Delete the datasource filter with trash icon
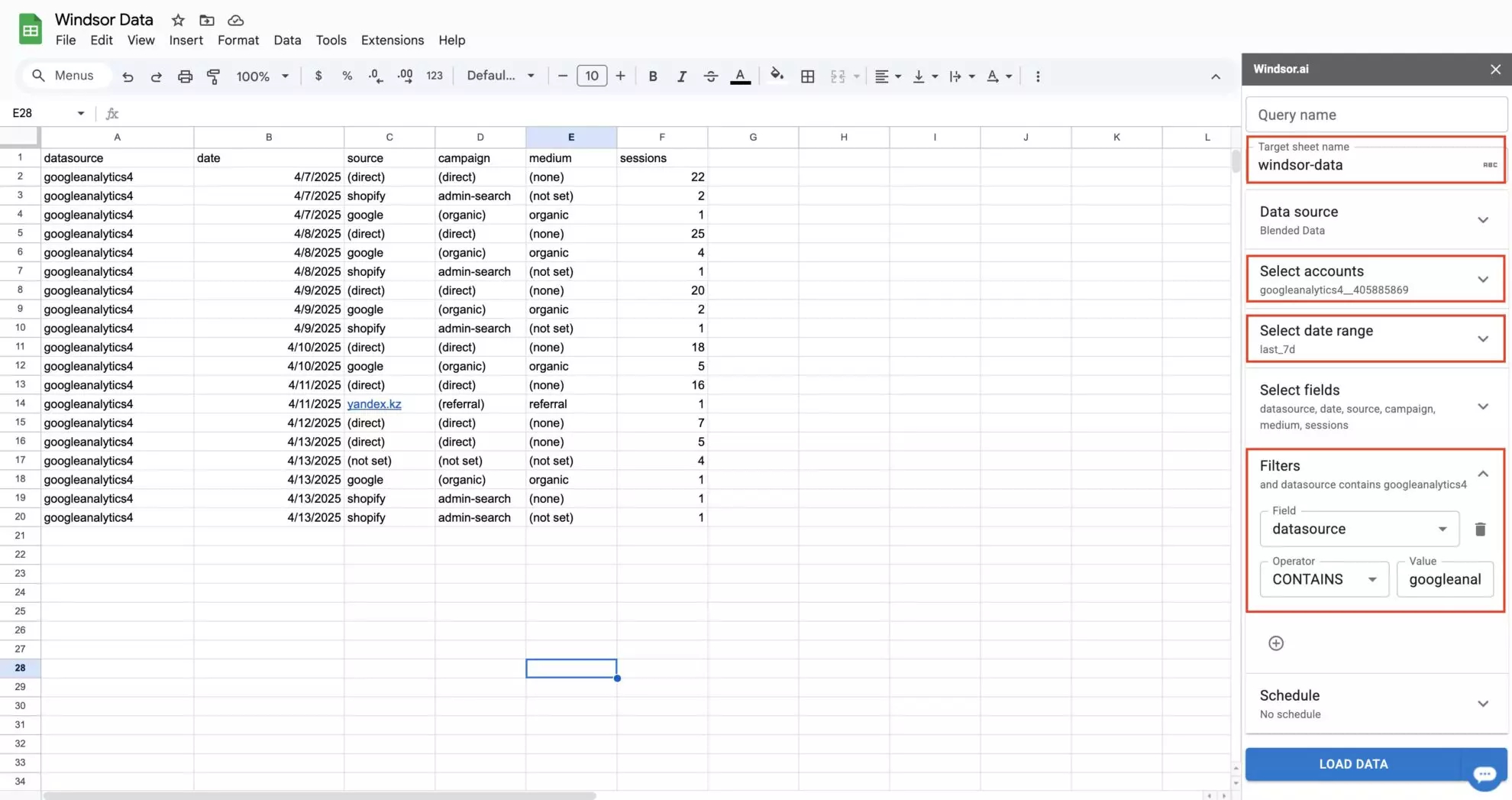The height and width of the screenshot is (800, 1512). (x=1480, y=529)
